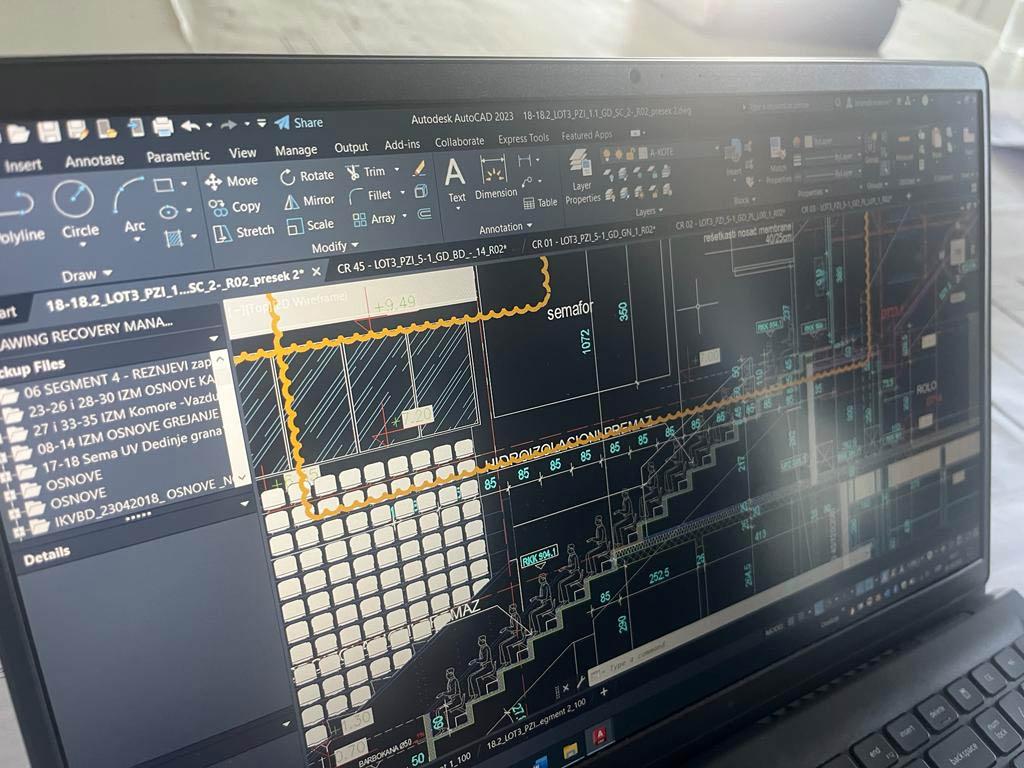Choose the Mirror tool
The width and height of the screenshot is (1024, 768).
point(292,201)
